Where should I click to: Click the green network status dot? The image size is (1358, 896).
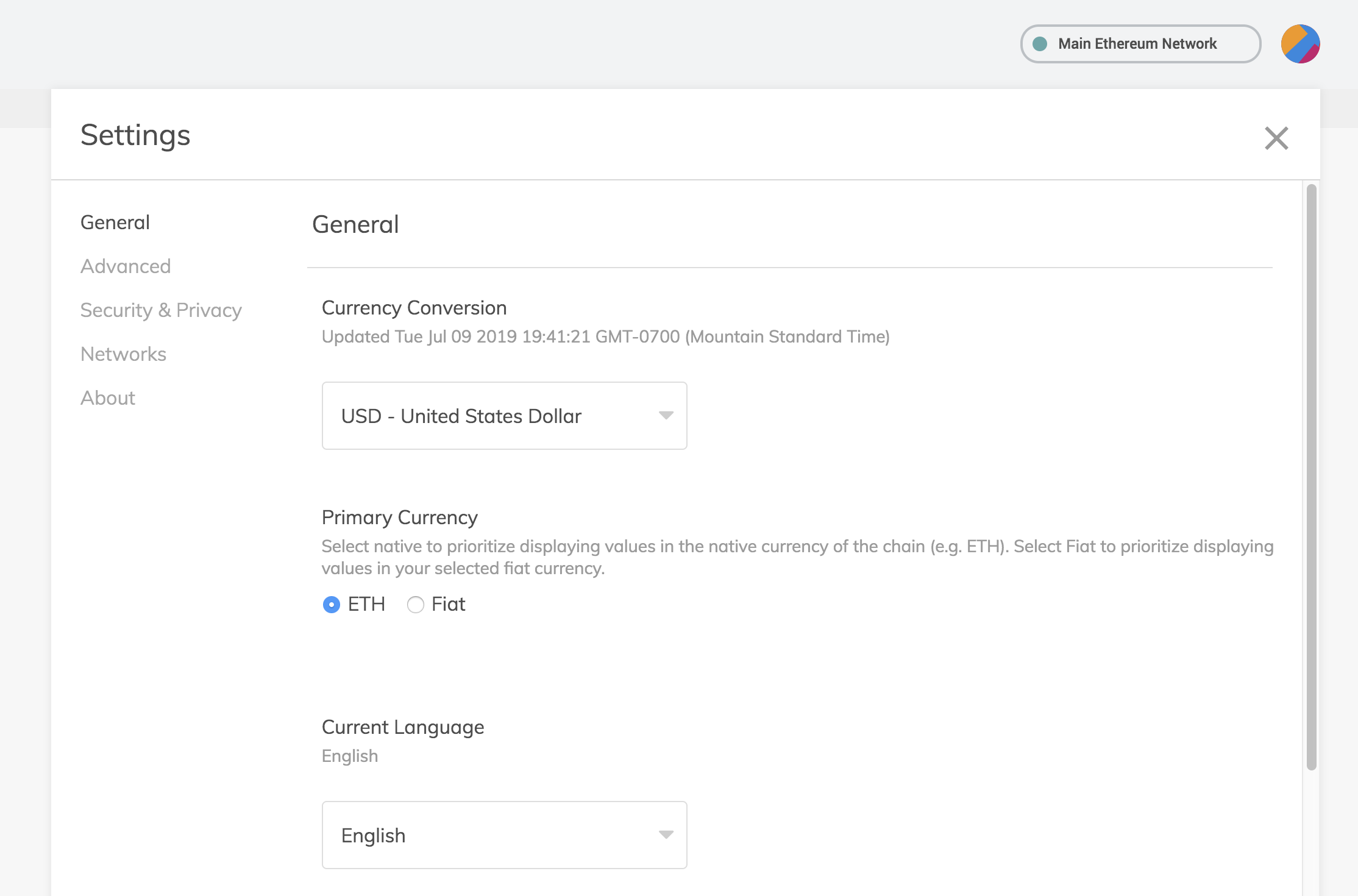1040,44
